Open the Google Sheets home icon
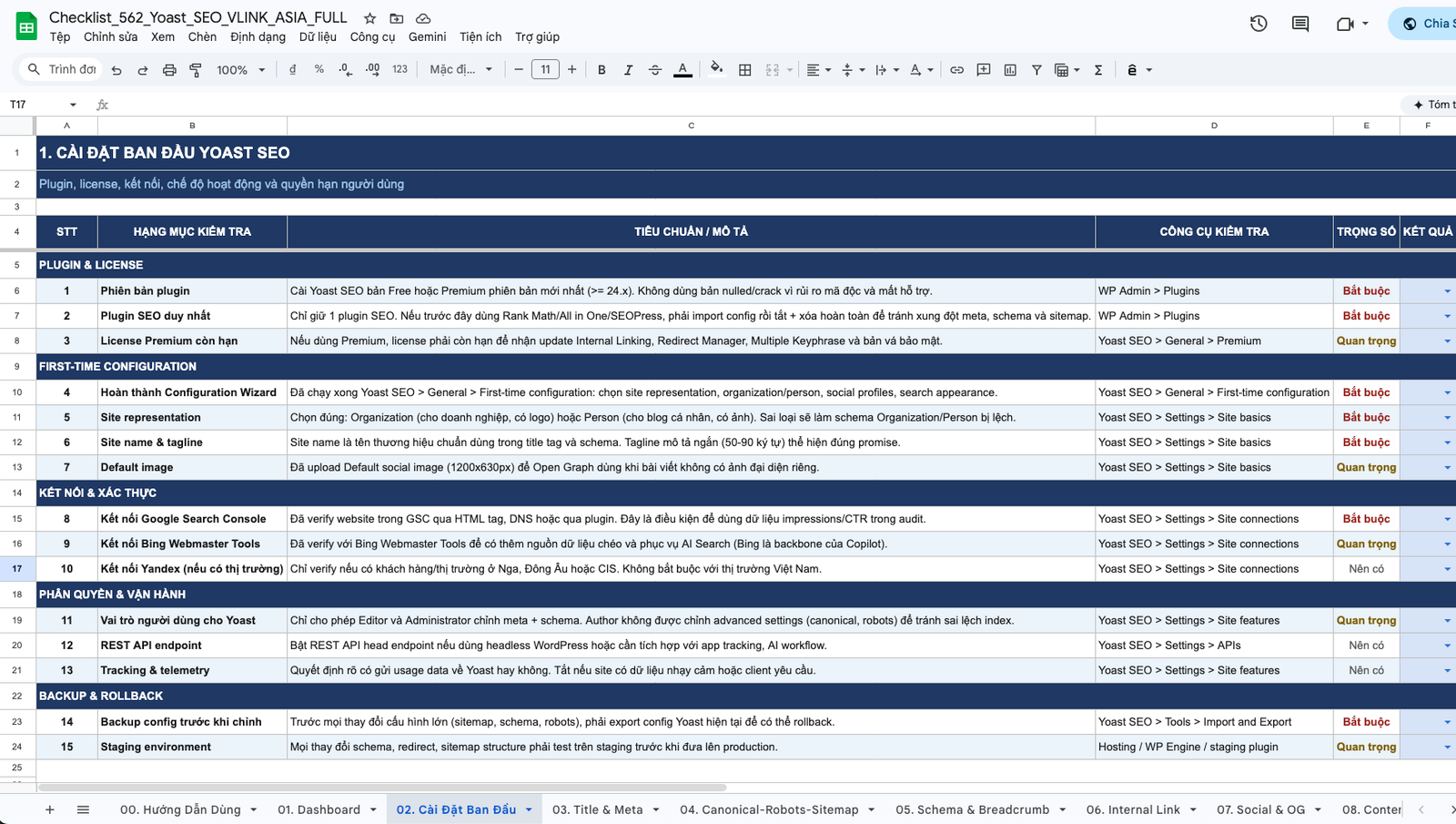 click(x=26, y=26)
